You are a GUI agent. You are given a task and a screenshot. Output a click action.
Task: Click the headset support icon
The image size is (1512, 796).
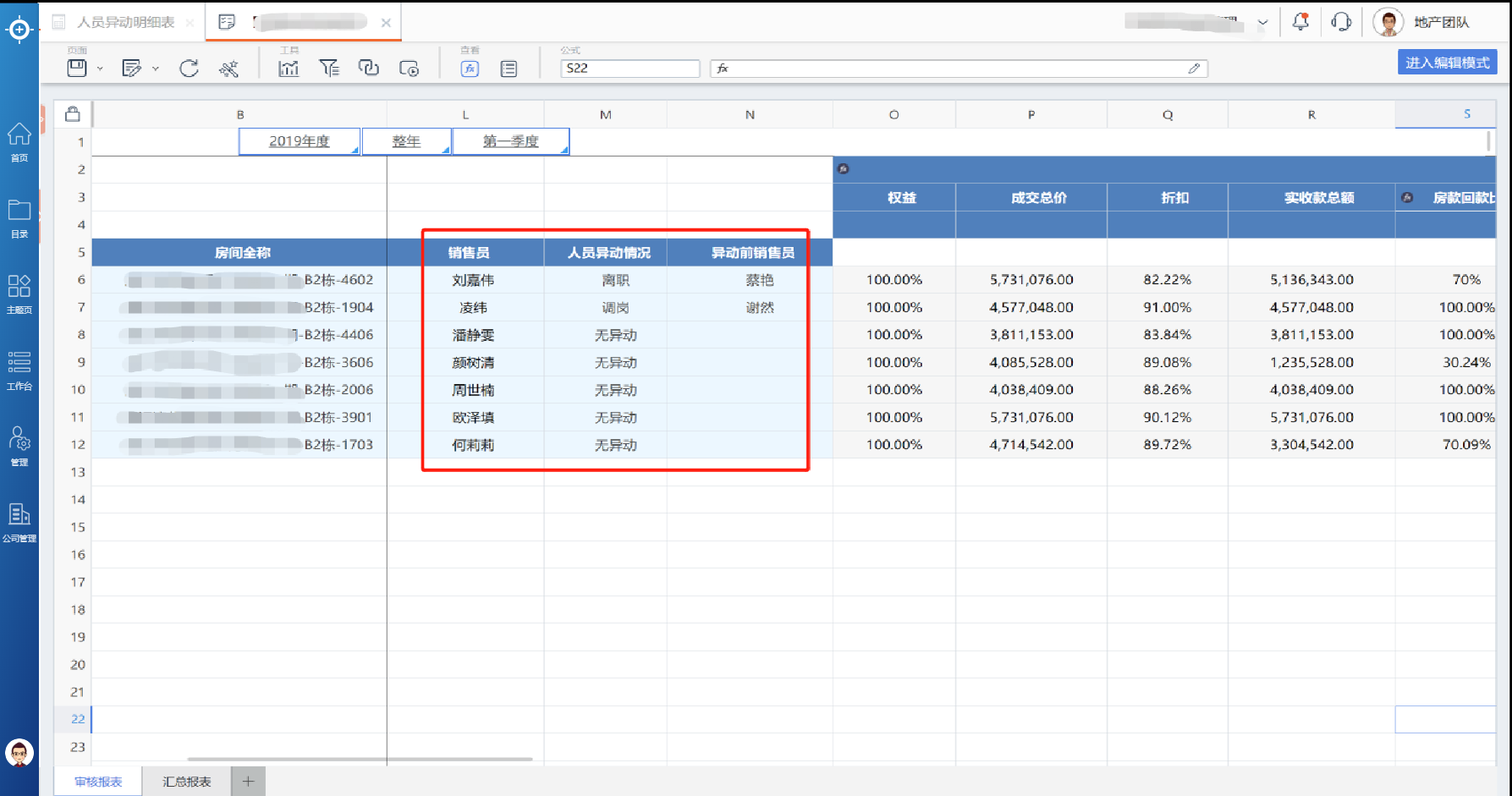pyautogui.click(x=1341, y=22)
